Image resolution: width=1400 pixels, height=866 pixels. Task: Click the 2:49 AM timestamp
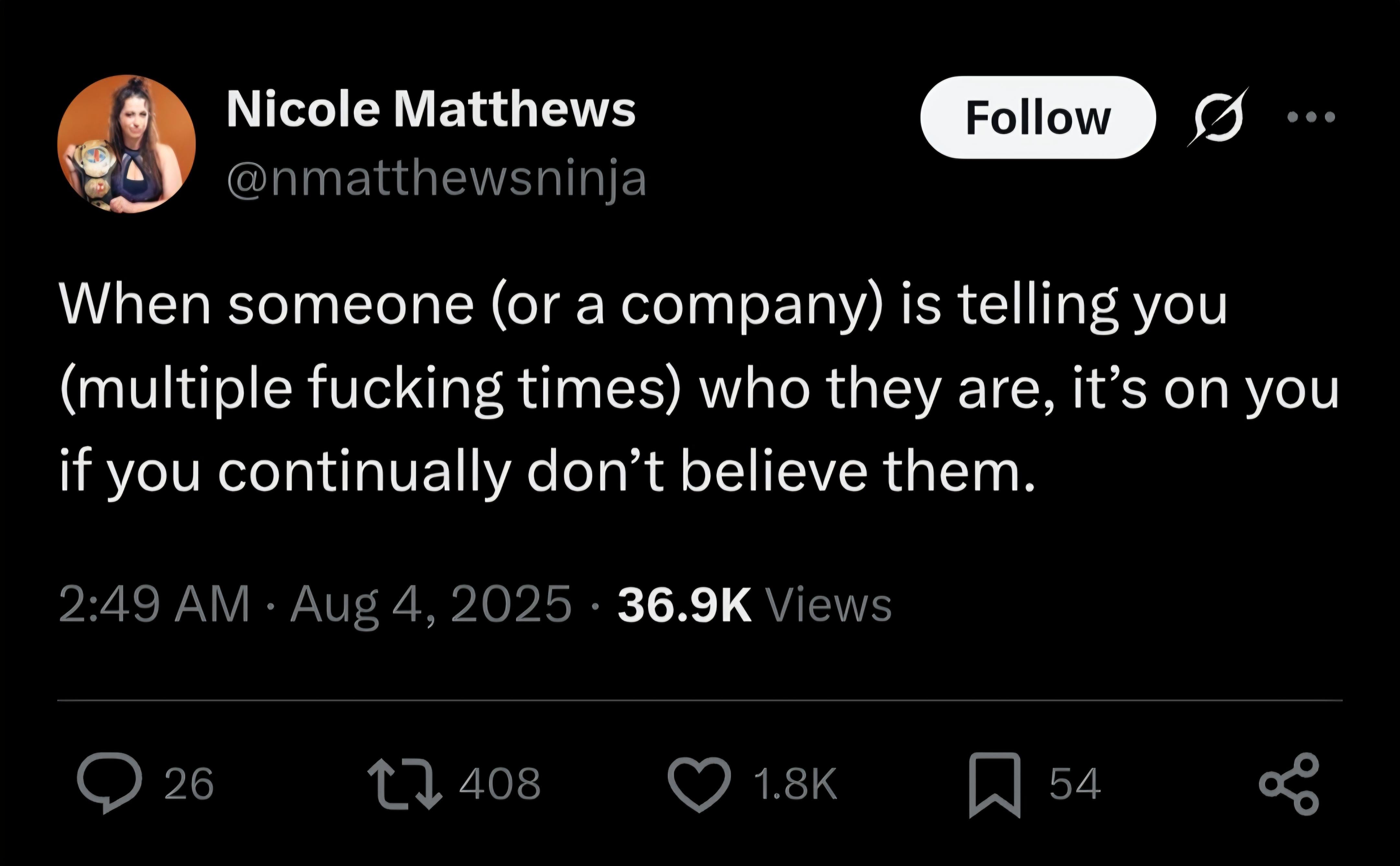click(x=154, y=604)
